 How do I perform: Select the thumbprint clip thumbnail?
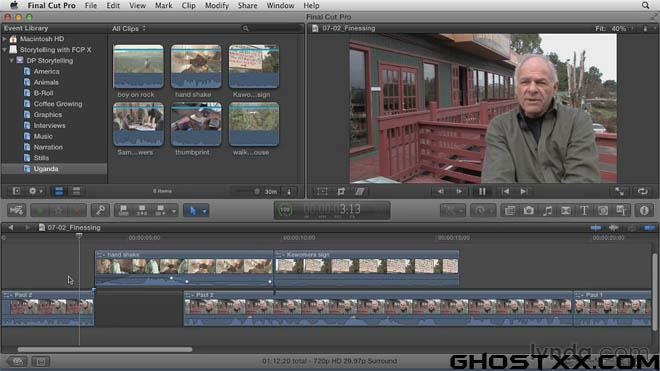(x=196, y=124)
